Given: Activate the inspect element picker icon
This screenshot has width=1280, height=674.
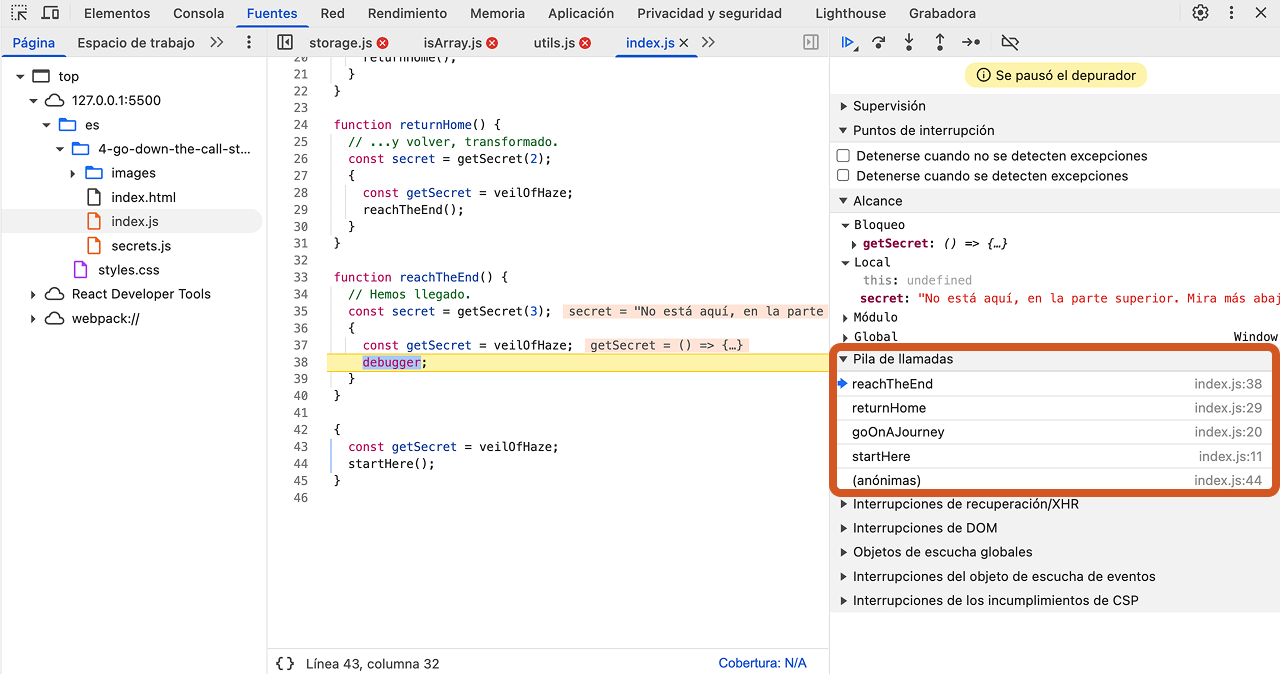Looking at the screenshot, I should coord(19,13).
